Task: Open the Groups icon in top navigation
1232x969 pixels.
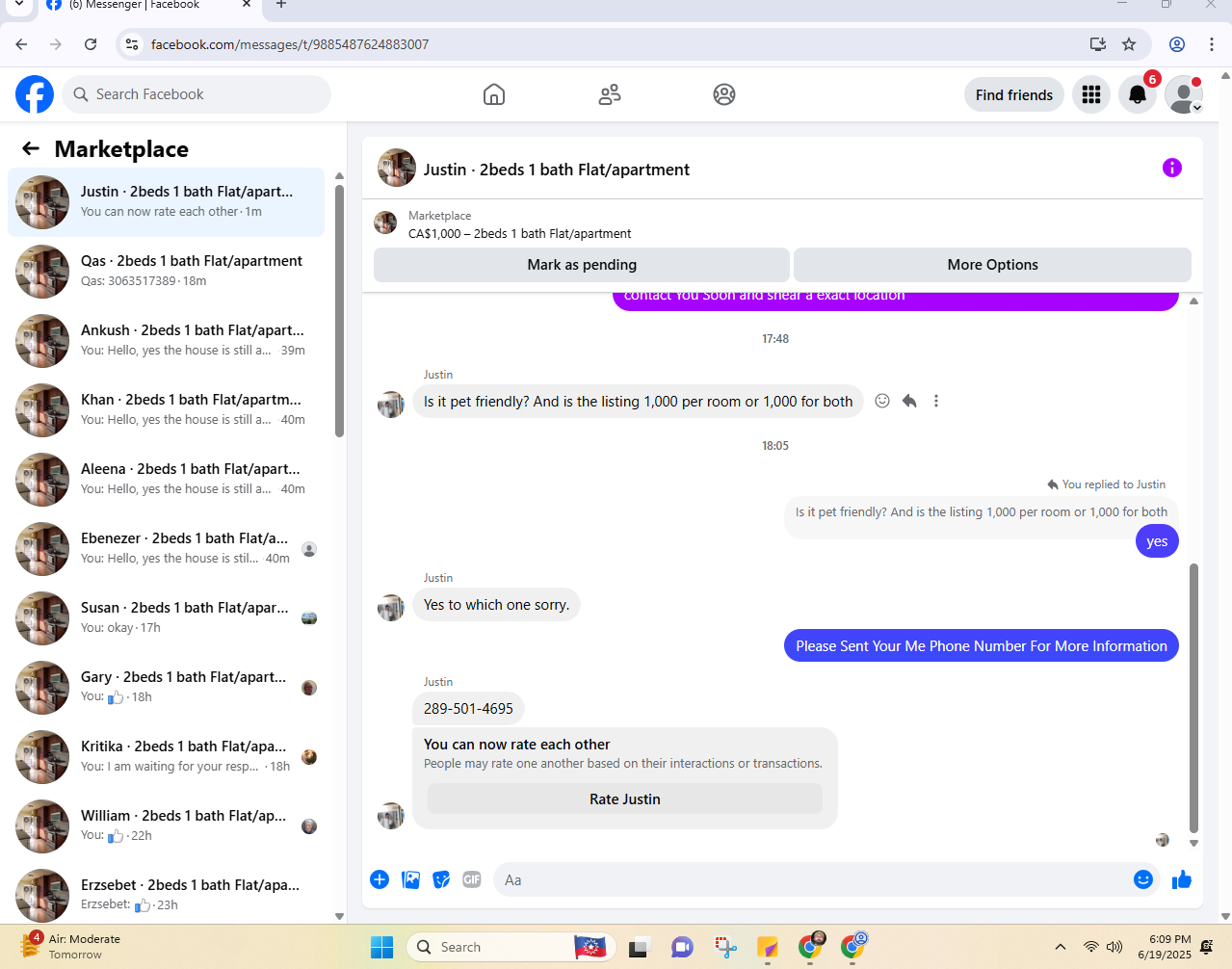Action: click(724, 94)
